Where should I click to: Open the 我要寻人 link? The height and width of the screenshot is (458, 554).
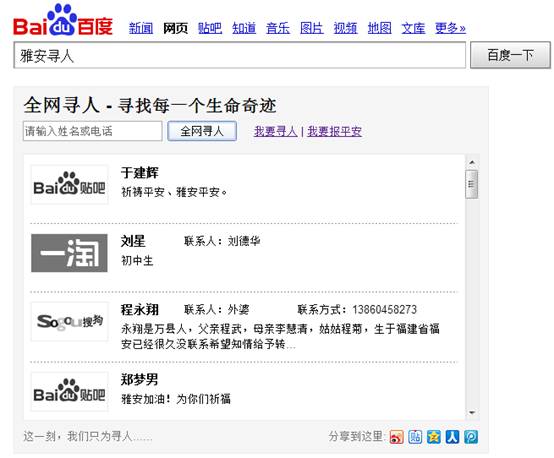click(x=276, y=131)
